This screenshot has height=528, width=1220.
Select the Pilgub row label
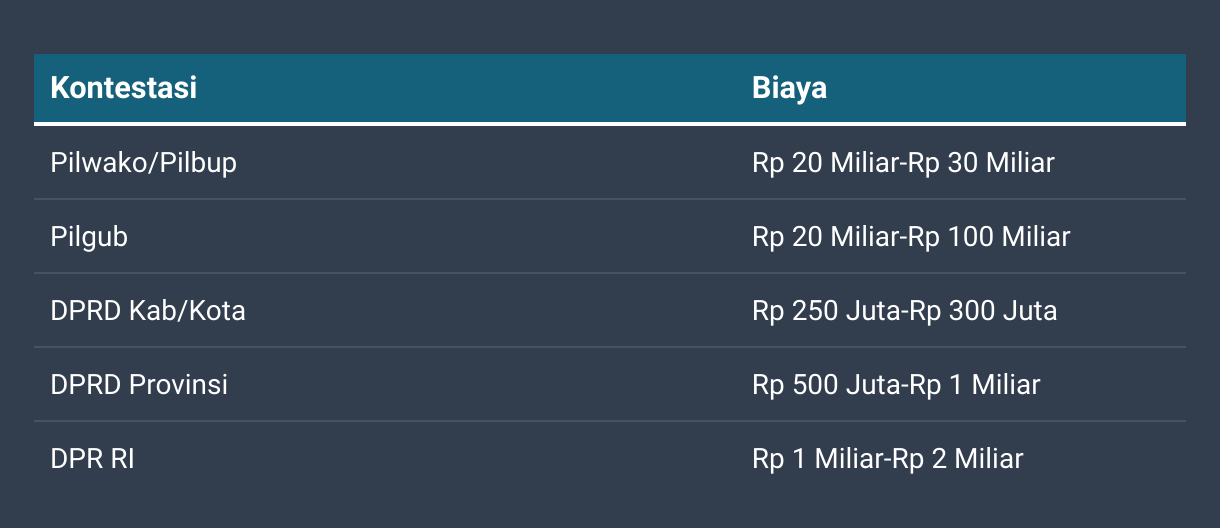tap(89, 237)
